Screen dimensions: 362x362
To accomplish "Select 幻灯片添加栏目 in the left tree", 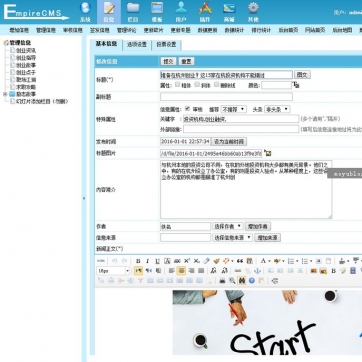I will pos(42,102).
